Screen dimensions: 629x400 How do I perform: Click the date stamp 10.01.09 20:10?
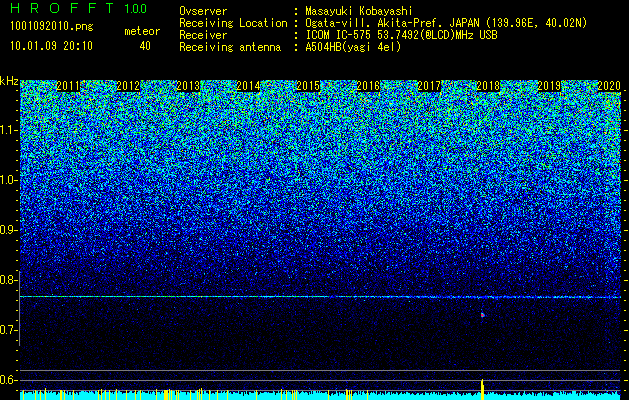pos(51,46)
